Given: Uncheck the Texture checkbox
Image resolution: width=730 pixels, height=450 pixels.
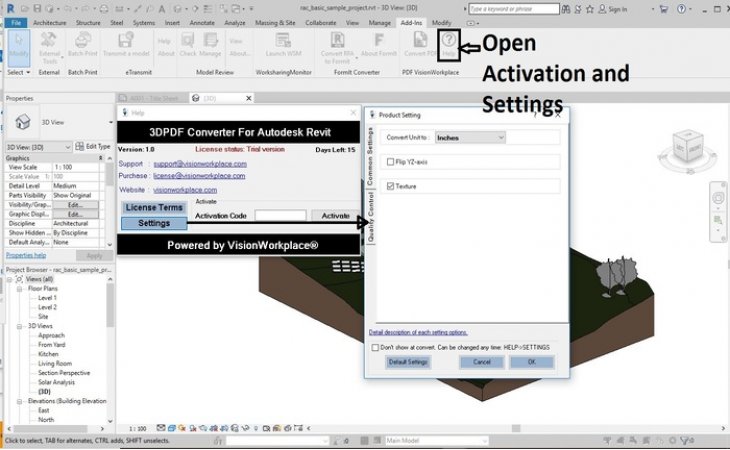Looking at the screenshot, I should [x=390, y=186].
